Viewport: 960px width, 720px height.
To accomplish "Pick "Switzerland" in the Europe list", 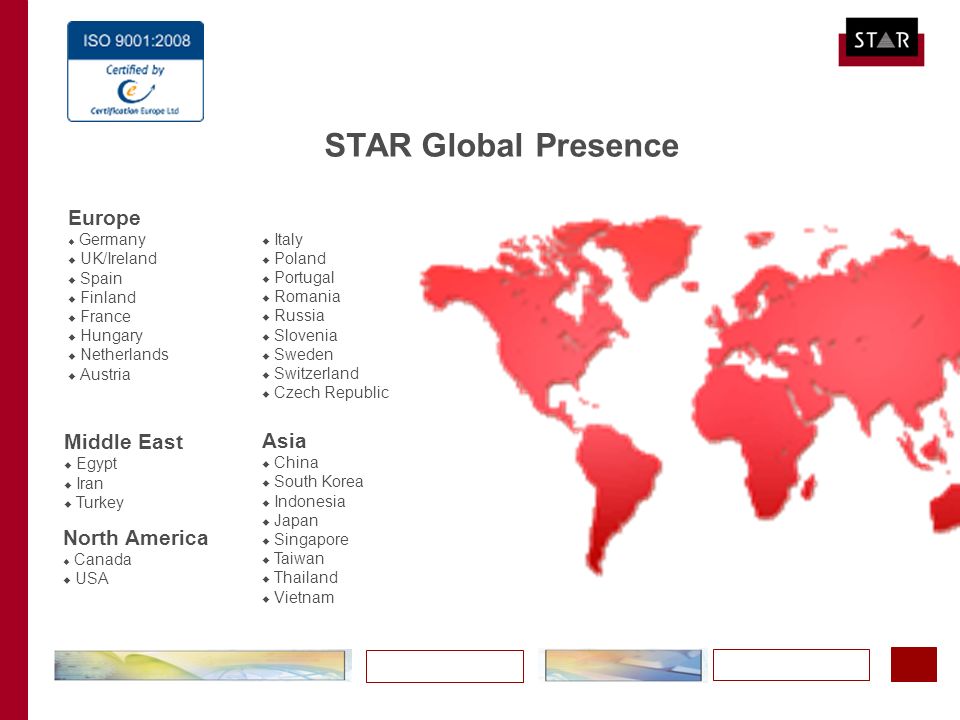I will [317, 373].
